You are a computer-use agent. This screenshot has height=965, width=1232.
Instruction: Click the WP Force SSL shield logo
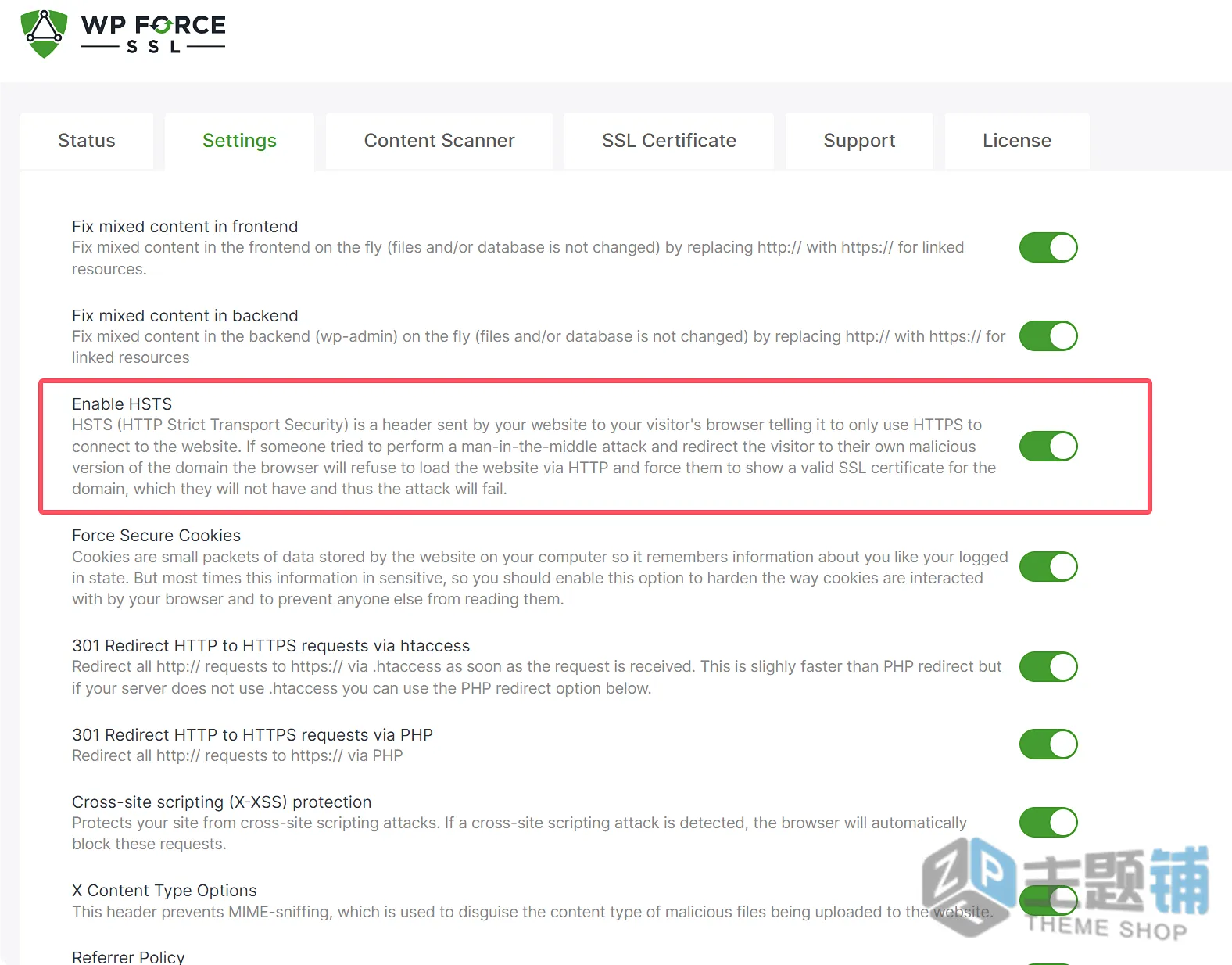(44, 34)
